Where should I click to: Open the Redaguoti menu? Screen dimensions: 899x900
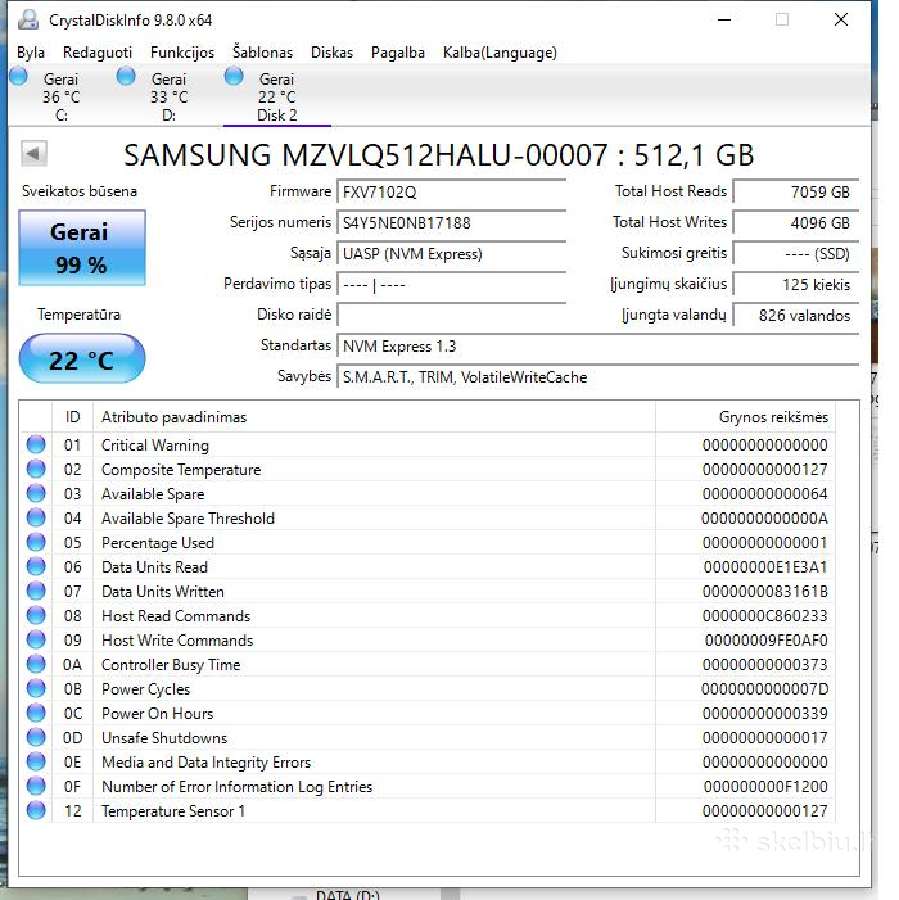[97, 52]
